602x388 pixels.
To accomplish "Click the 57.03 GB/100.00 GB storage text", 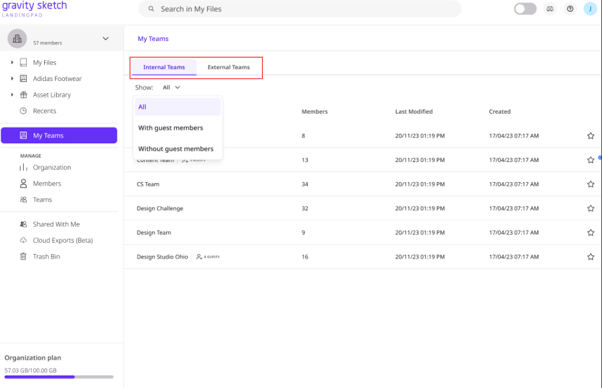I will click(31, 370).
